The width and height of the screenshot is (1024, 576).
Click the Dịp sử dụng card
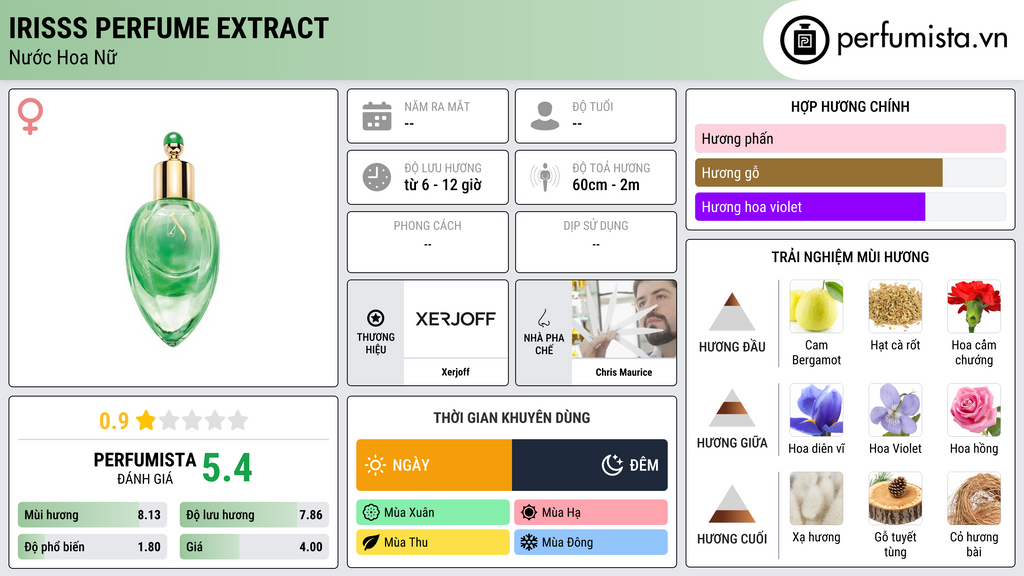[596, 242]
